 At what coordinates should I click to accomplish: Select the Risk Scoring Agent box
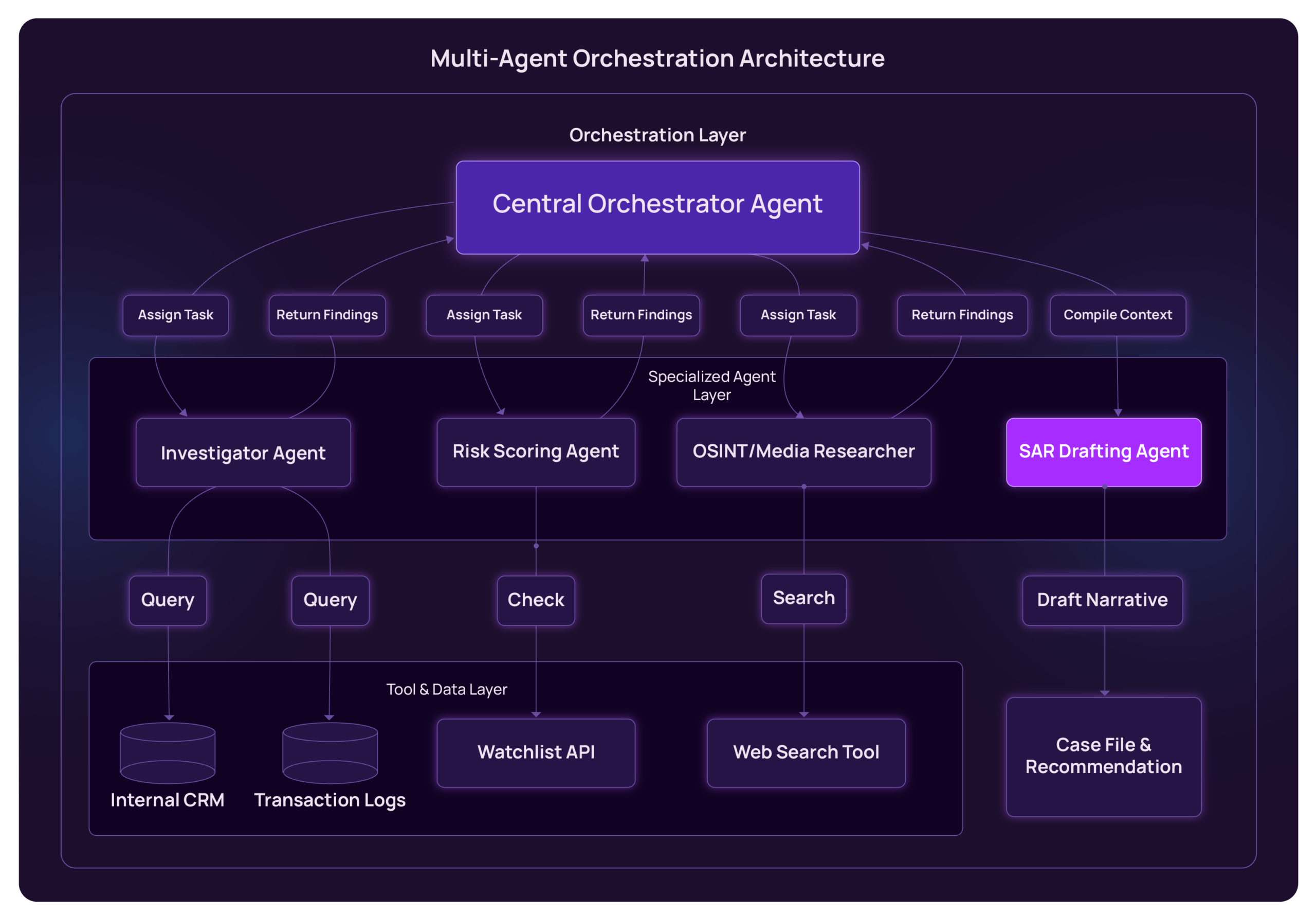535,452
